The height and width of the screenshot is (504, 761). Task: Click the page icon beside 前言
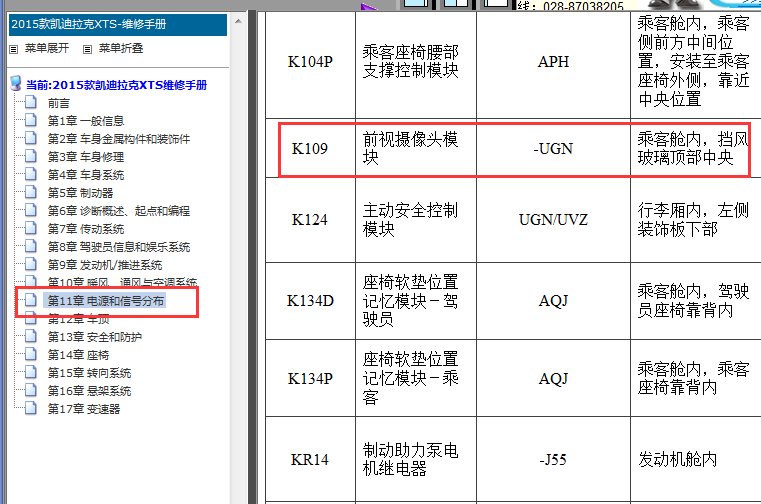click(x=31, y=102)
